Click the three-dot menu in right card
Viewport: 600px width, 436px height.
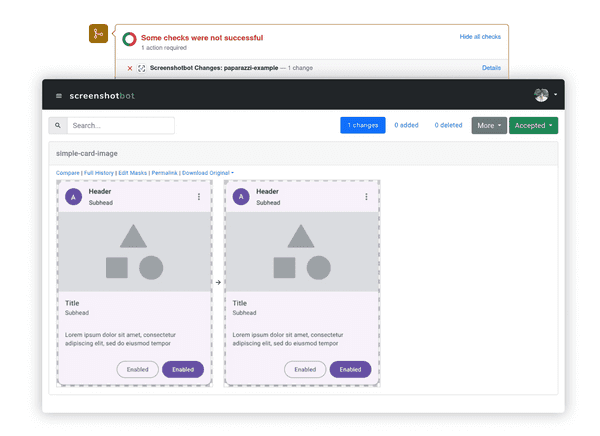366,197
